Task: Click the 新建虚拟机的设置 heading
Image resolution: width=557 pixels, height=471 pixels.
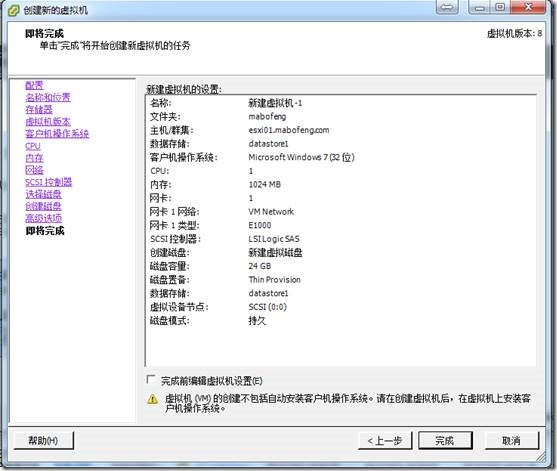Action: click(184, 90)
